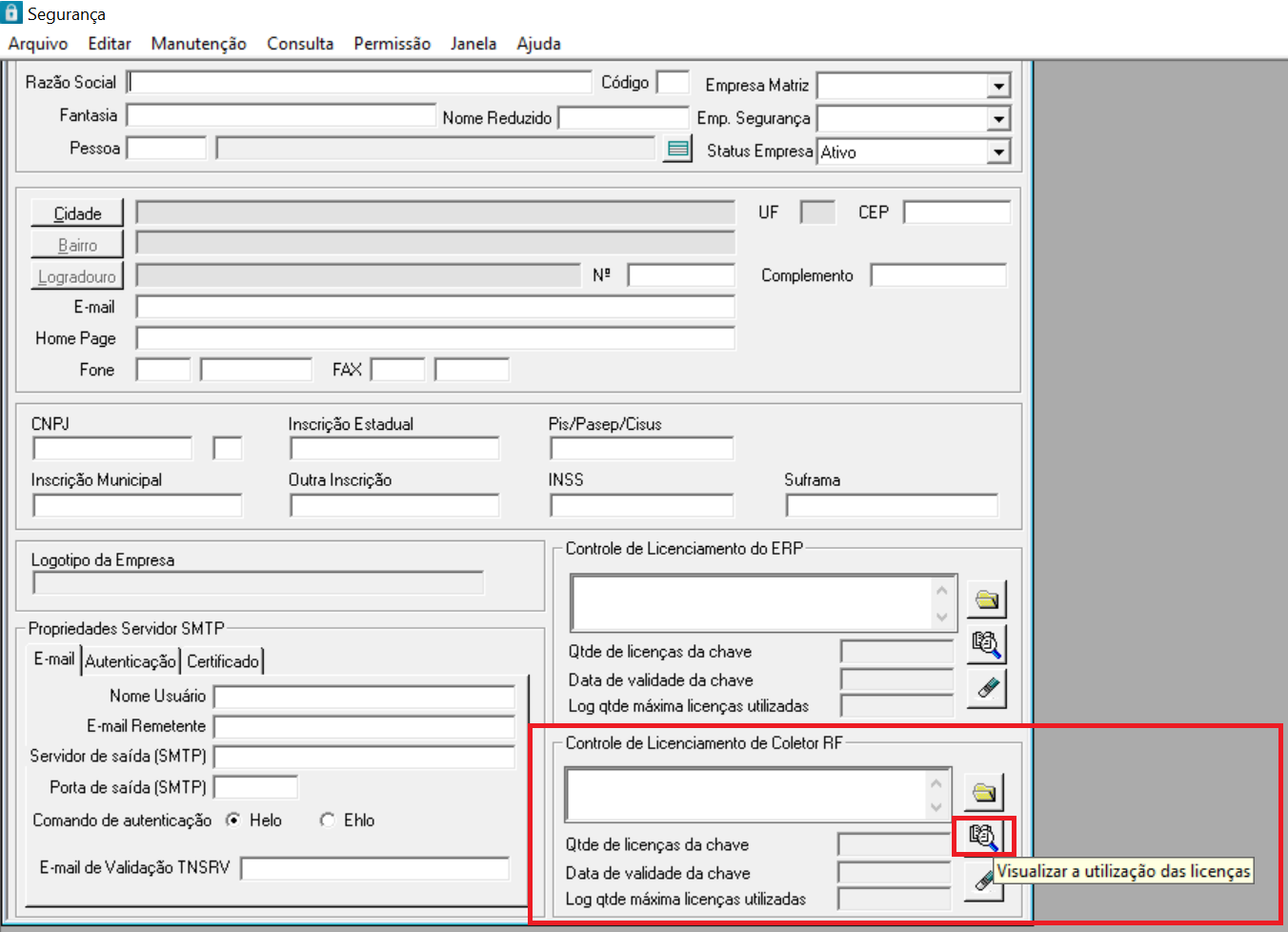Click ERP license key scrollbar down arrow
The image size is (1288, 932).
942,617
